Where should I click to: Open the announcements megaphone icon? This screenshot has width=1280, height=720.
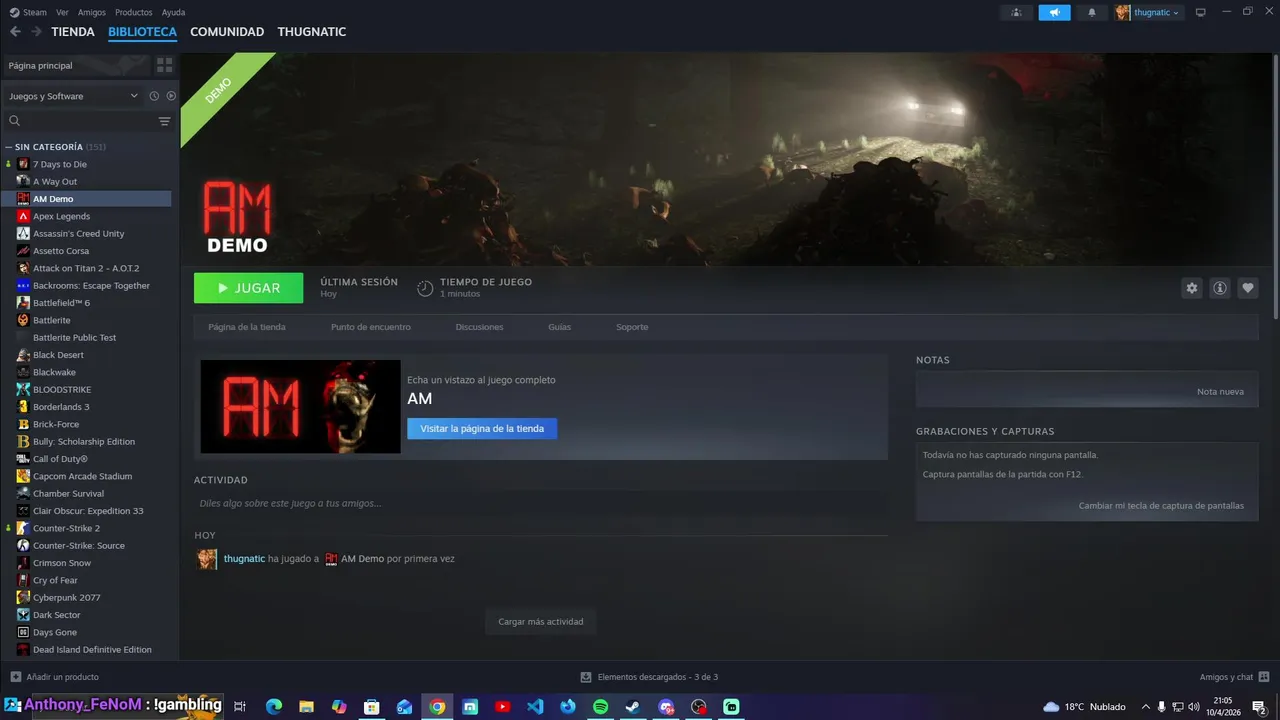point(1054,12)
